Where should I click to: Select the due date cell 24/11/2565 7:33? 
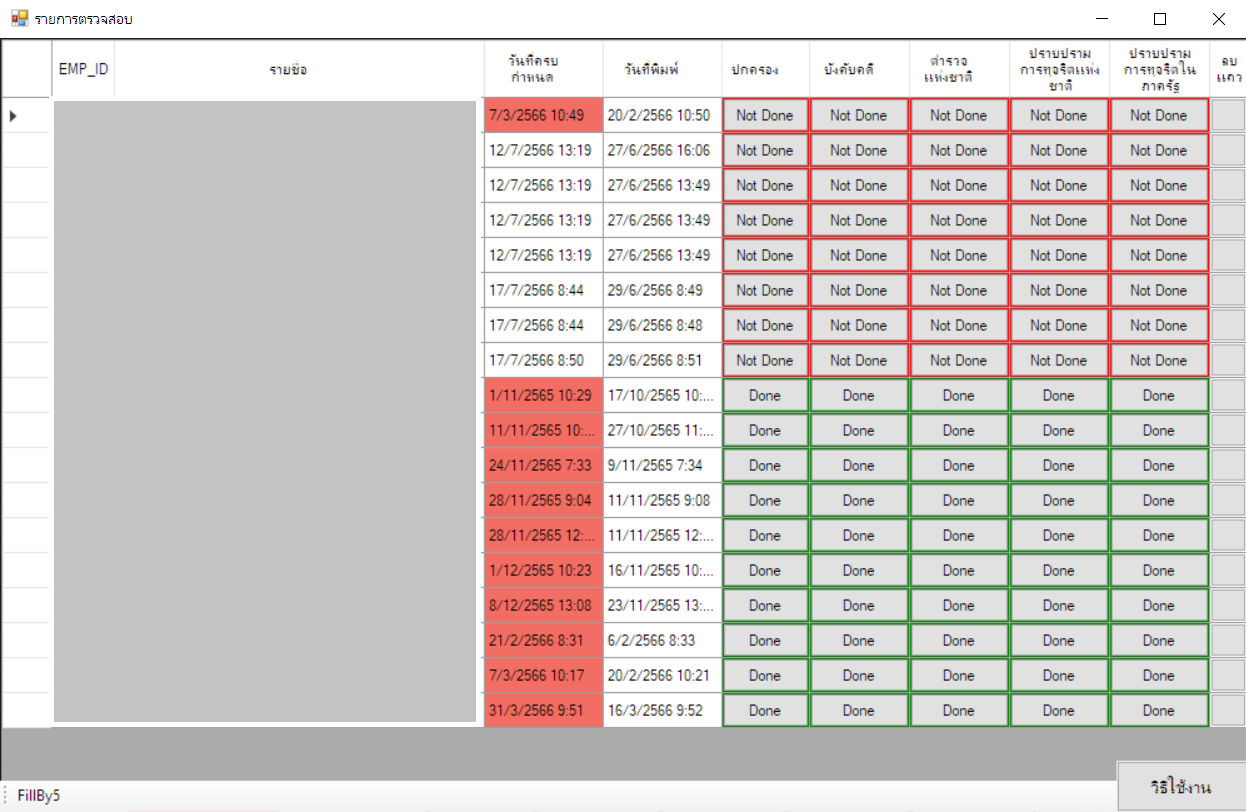tap(542, 466)
